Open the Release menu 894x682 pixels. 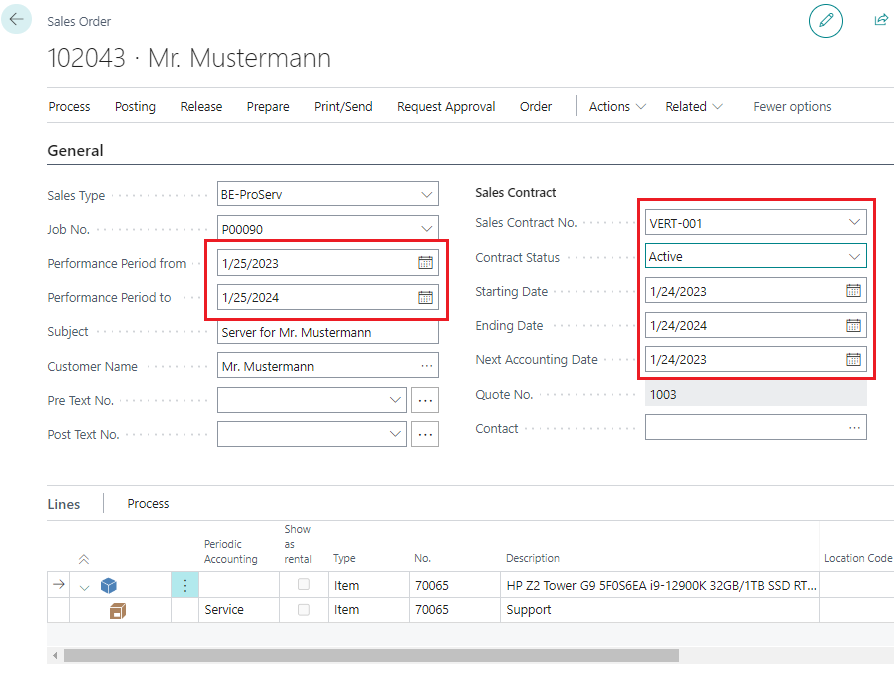[x=201, y=107]
